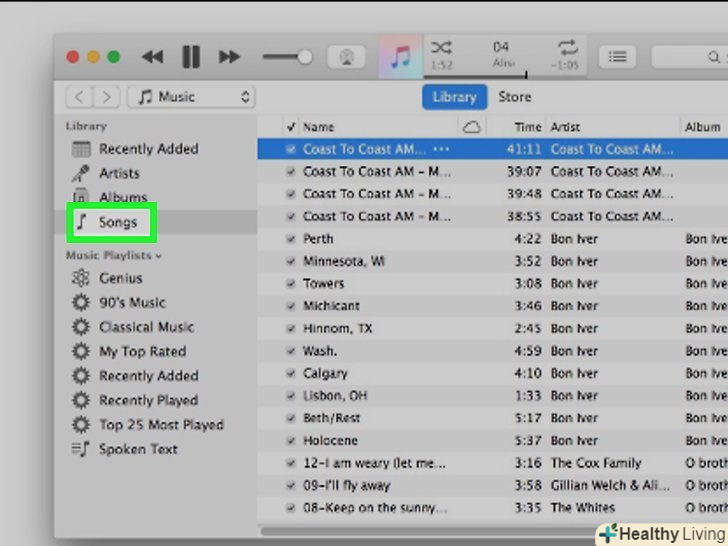Open the 90's Music smart playlist
The height and width of the screenshot is (546, 728).
[132, 302]
